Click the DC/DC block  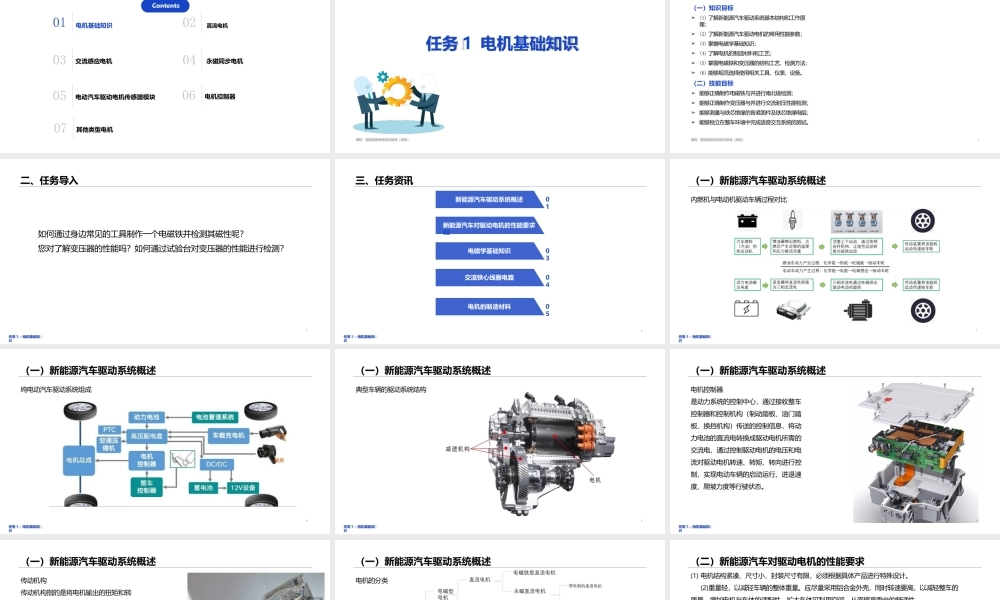coord(216,464)
